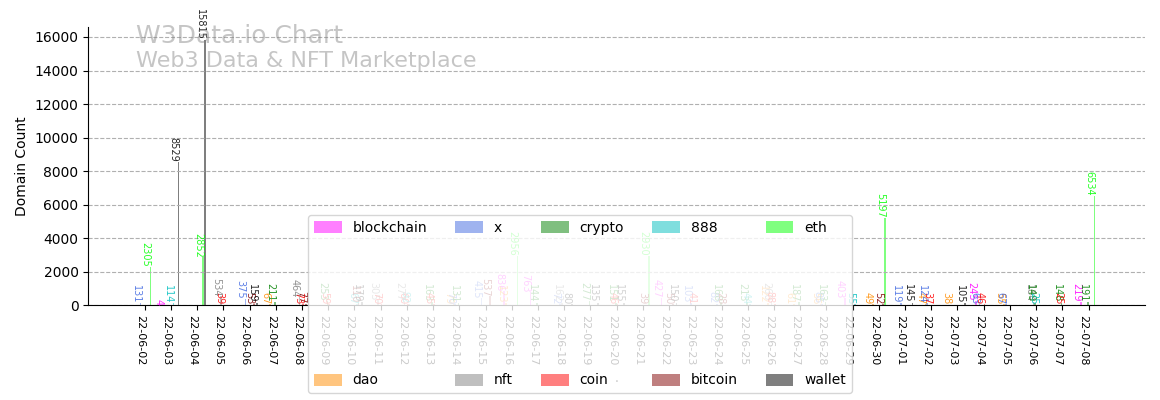Select the nft gray legend swatch
This screenshot has width=1160, height=400.
pos(469,380)
